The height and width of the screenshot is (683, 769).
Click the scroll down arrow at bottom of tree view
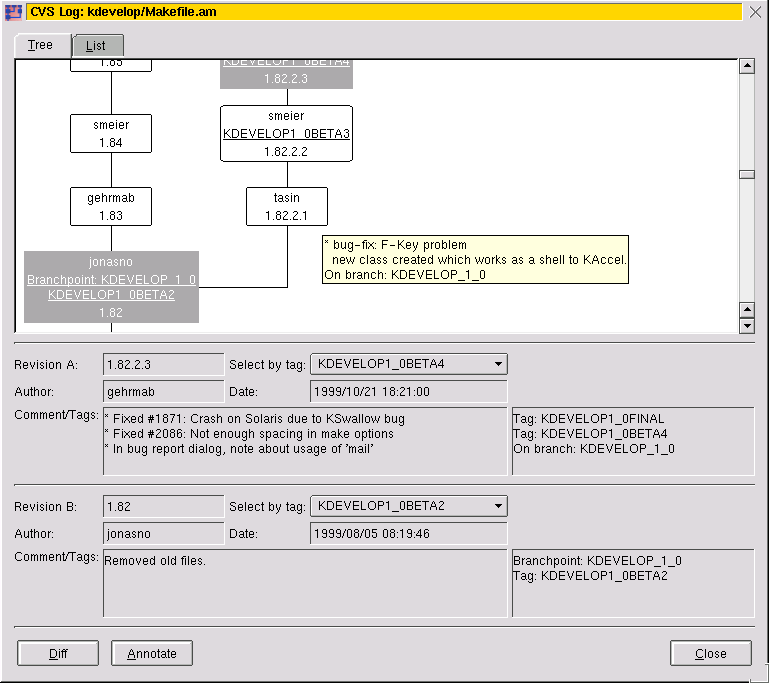point(746,326)
